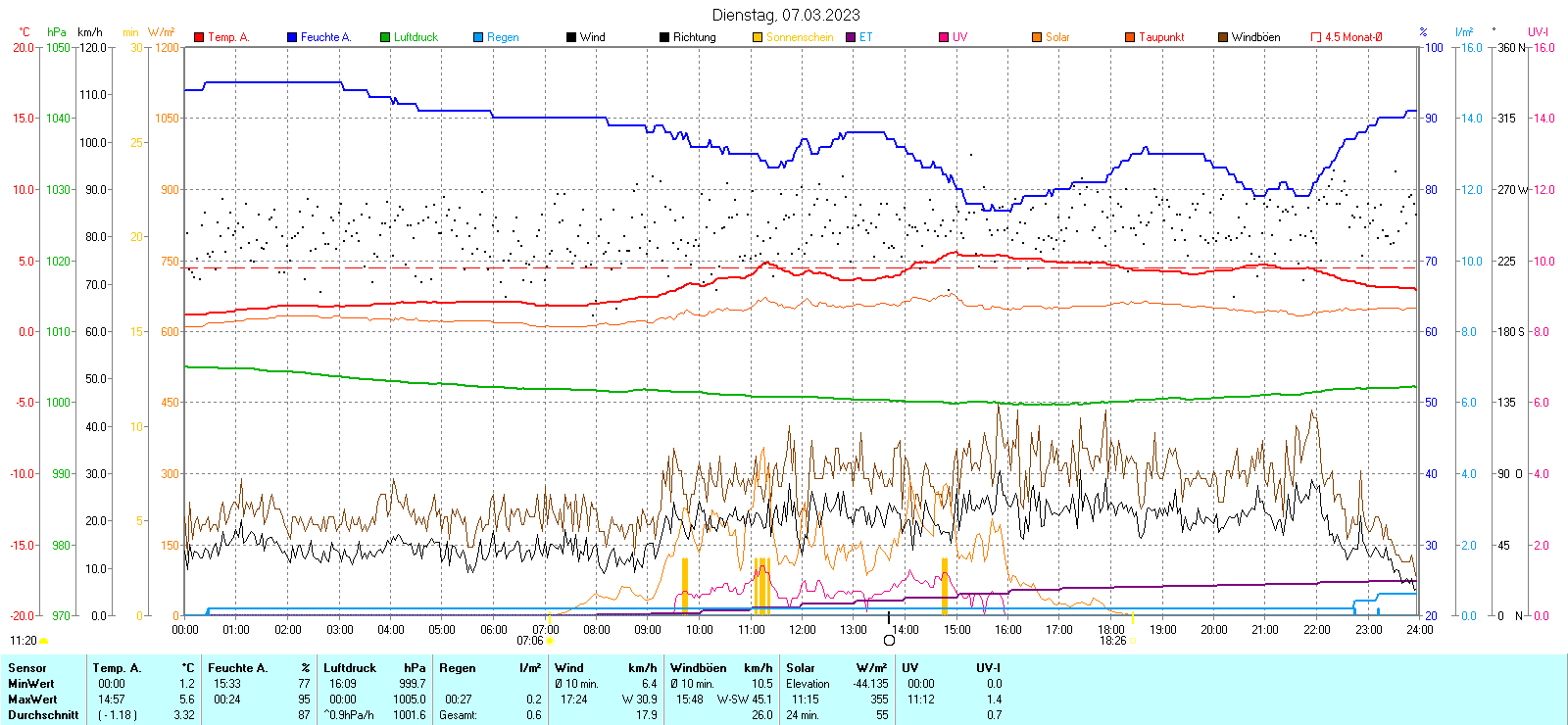Click the Regen legend label
The width and height of the screenshot is (1568, 725).
pyautogui.click(x=503, y=37)
